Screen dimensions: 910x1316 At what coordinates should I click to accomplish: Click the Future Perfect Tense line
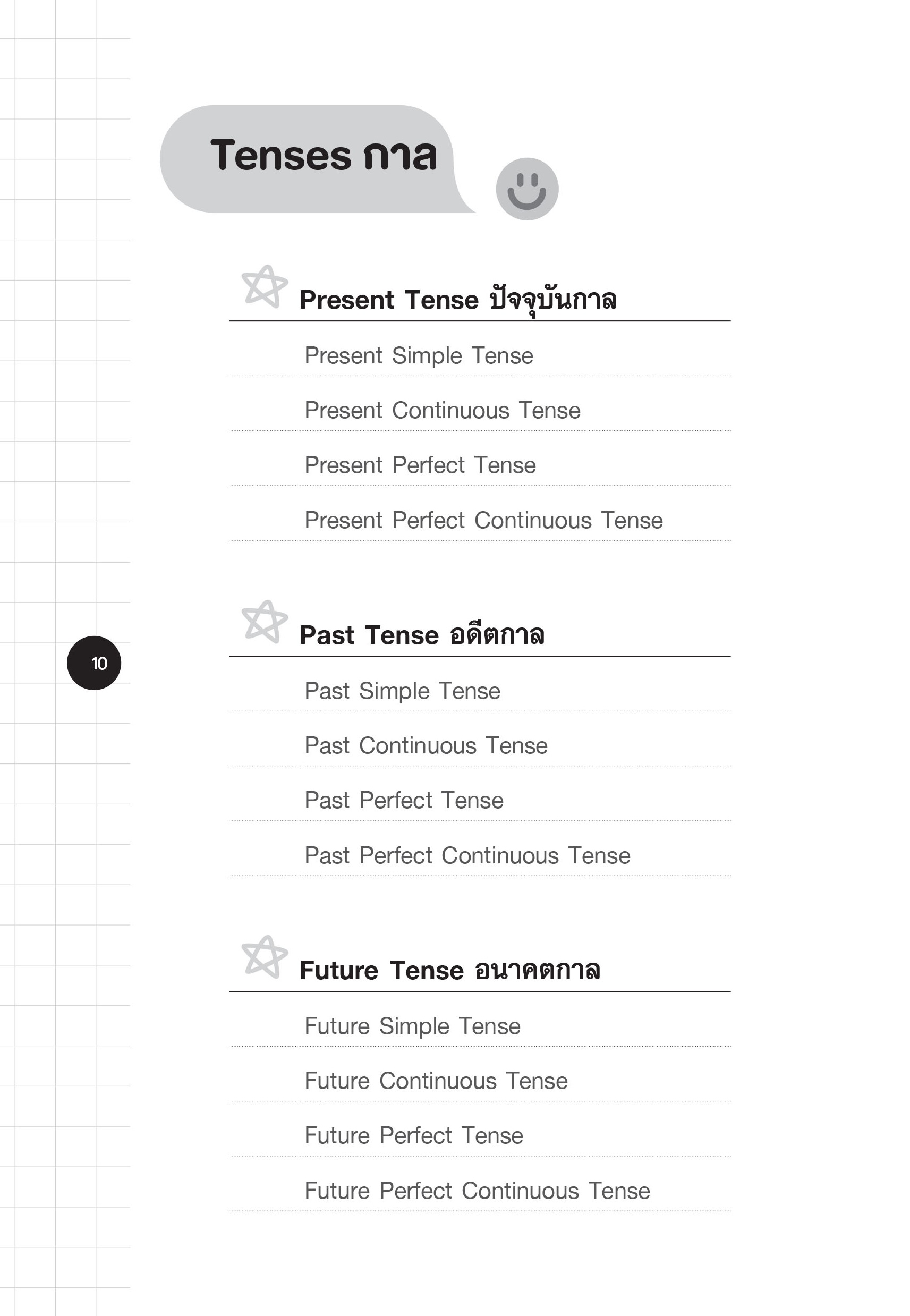tap(414, 1136)
